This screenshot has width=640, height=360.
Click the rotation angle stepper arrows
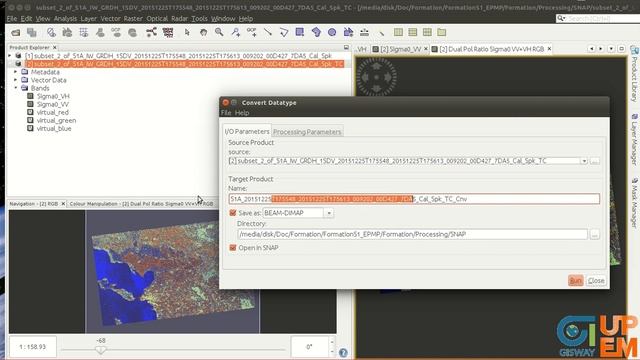click(x=331, y=347)
